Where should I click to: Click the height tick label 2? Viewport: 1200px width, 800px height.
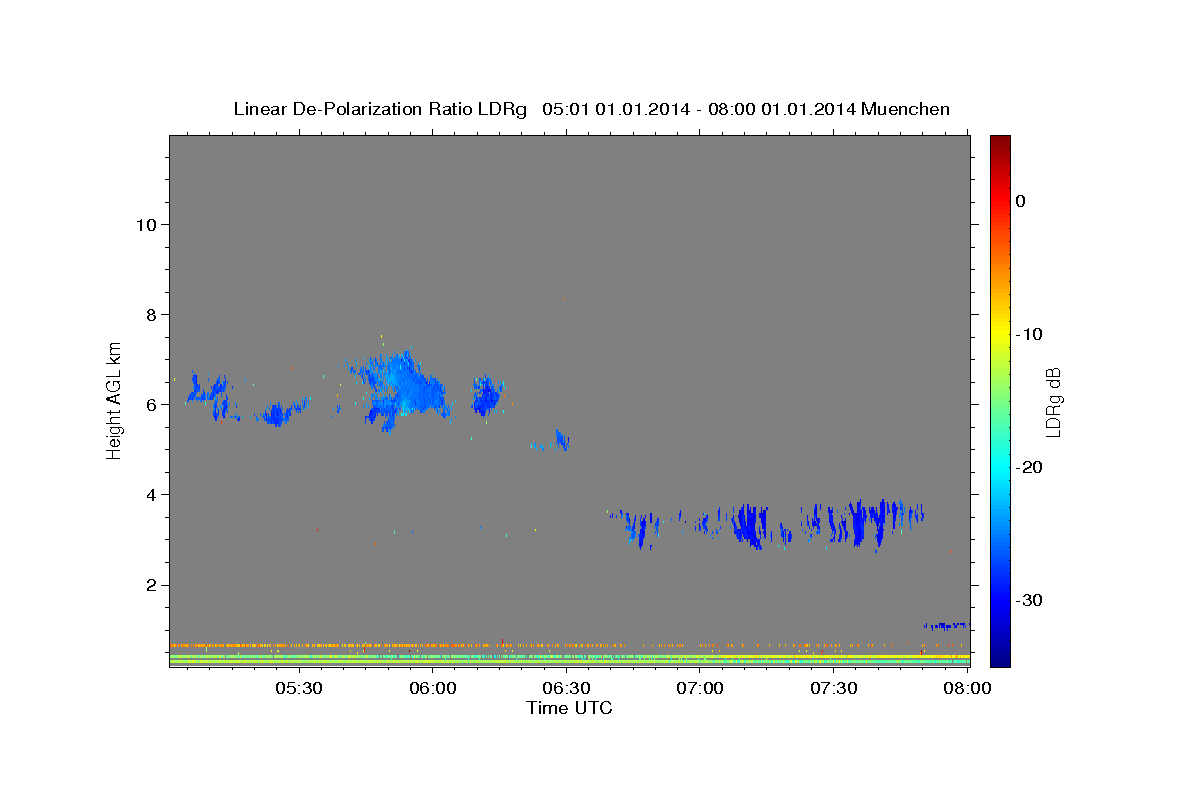click(x=149, y=584)
